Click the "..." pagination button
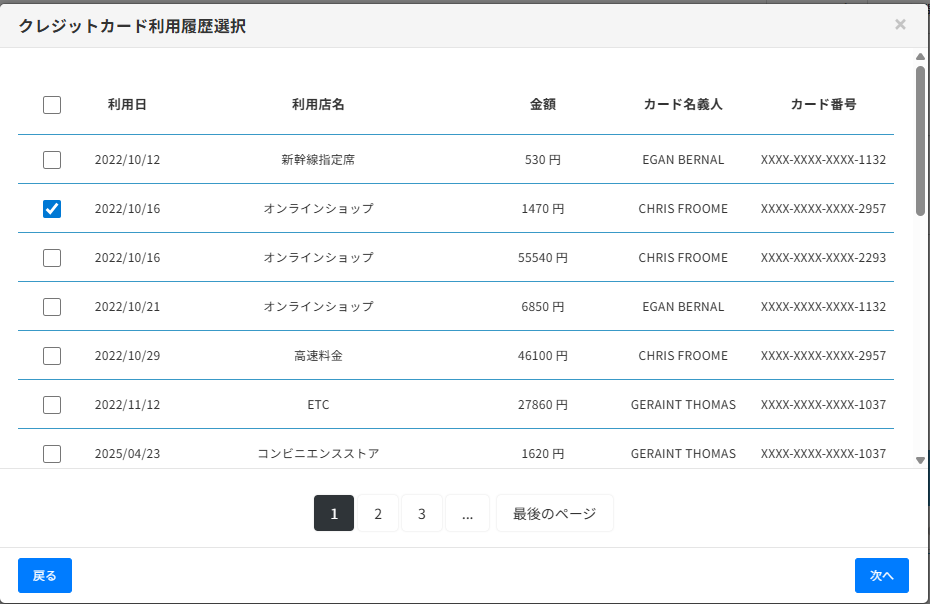930x604 pixels. (467, 513)
